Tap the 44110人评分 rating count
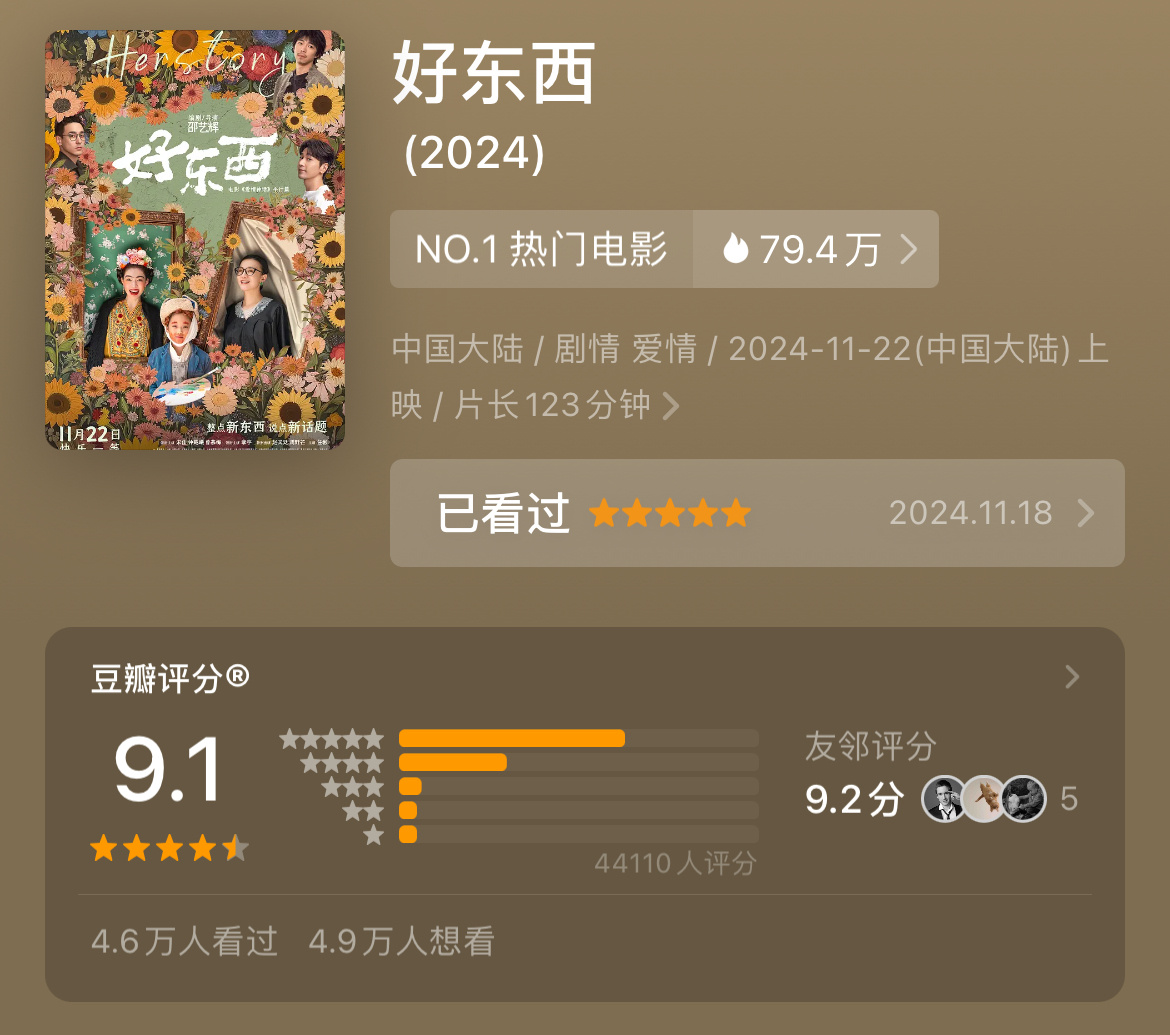The width and height of the screenshot is (1170, 1035). [675, 863]
